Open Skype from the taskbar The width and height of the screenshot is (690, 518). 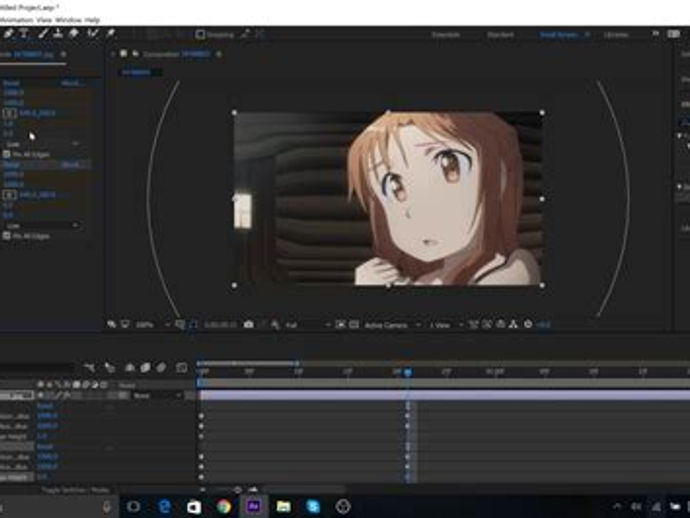(313, 507)
